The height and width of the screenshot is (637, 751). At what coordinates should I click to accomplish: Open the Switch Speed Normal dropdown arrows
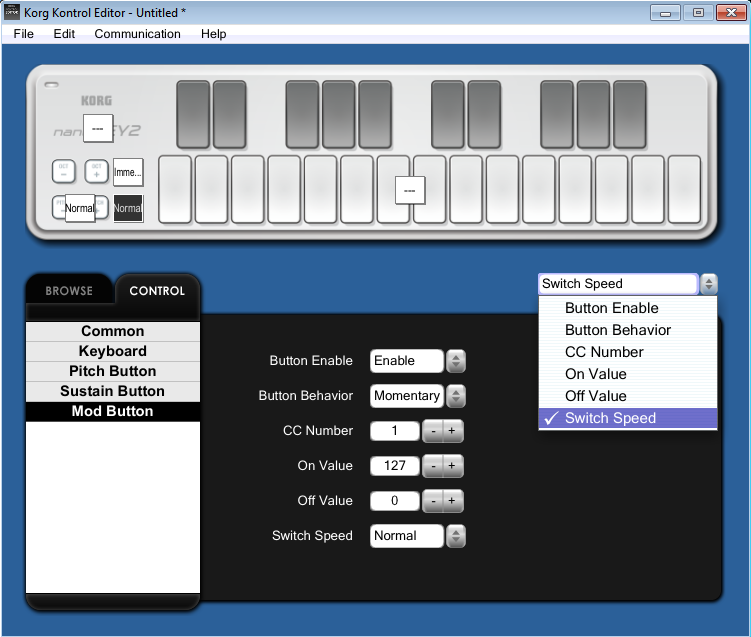click(455, 536)
